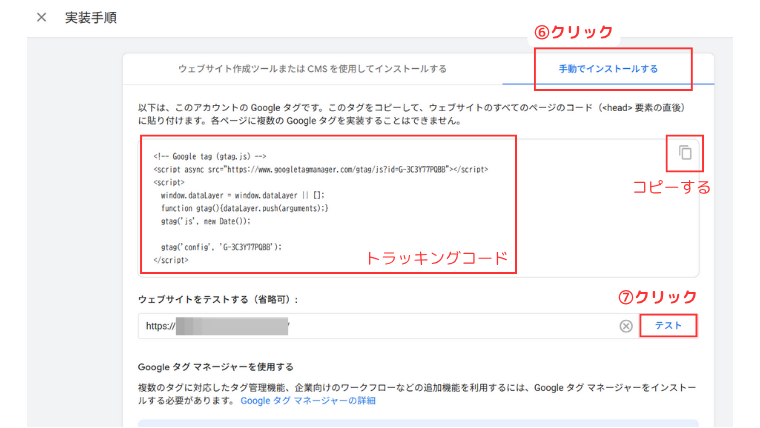Click the ウェブサイトをテストする（省略可） label
This screenshot has width=760, height=428.
pos(218,300)
